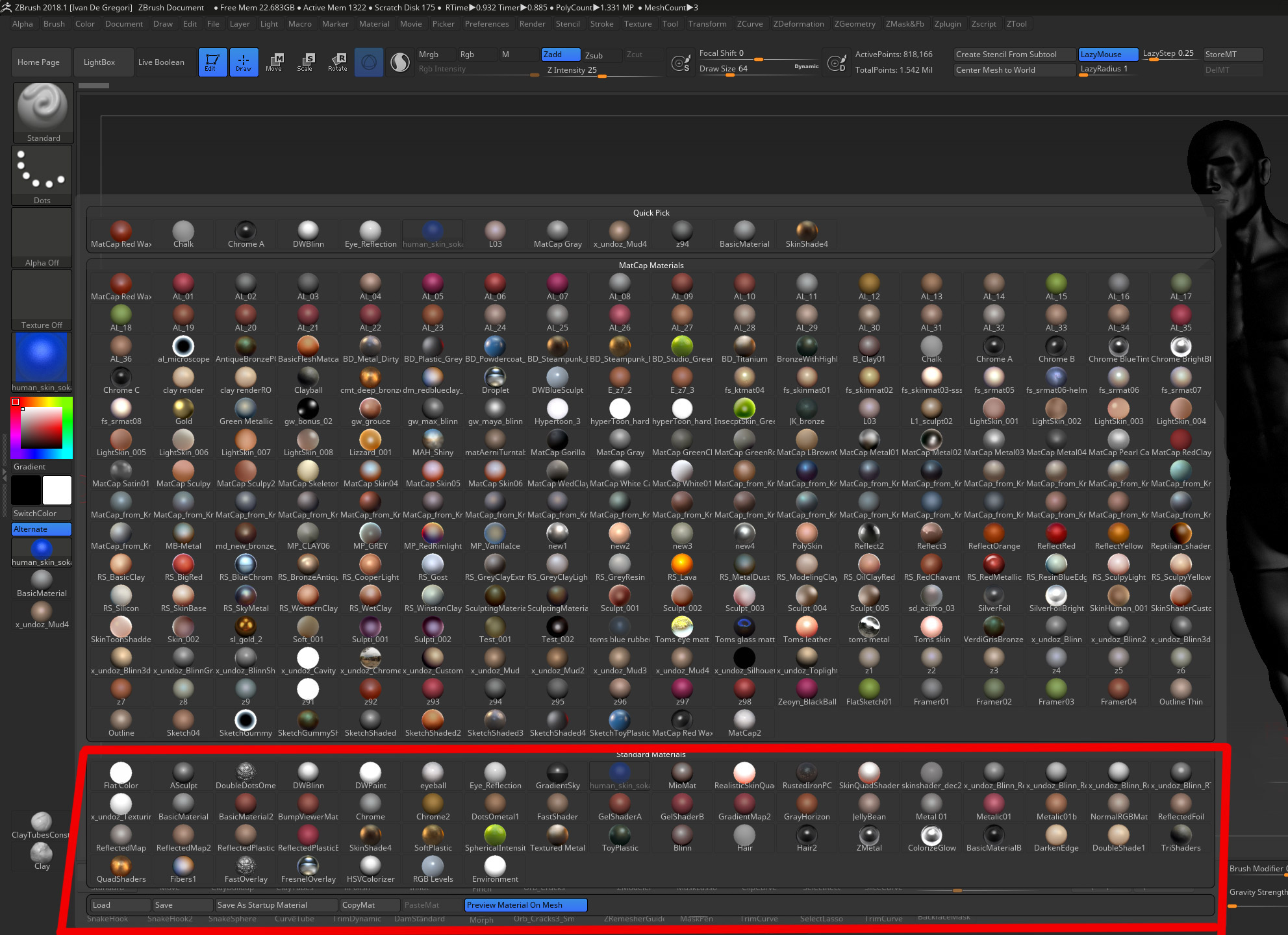Open the Zplugin menu

tap(947, 24)
